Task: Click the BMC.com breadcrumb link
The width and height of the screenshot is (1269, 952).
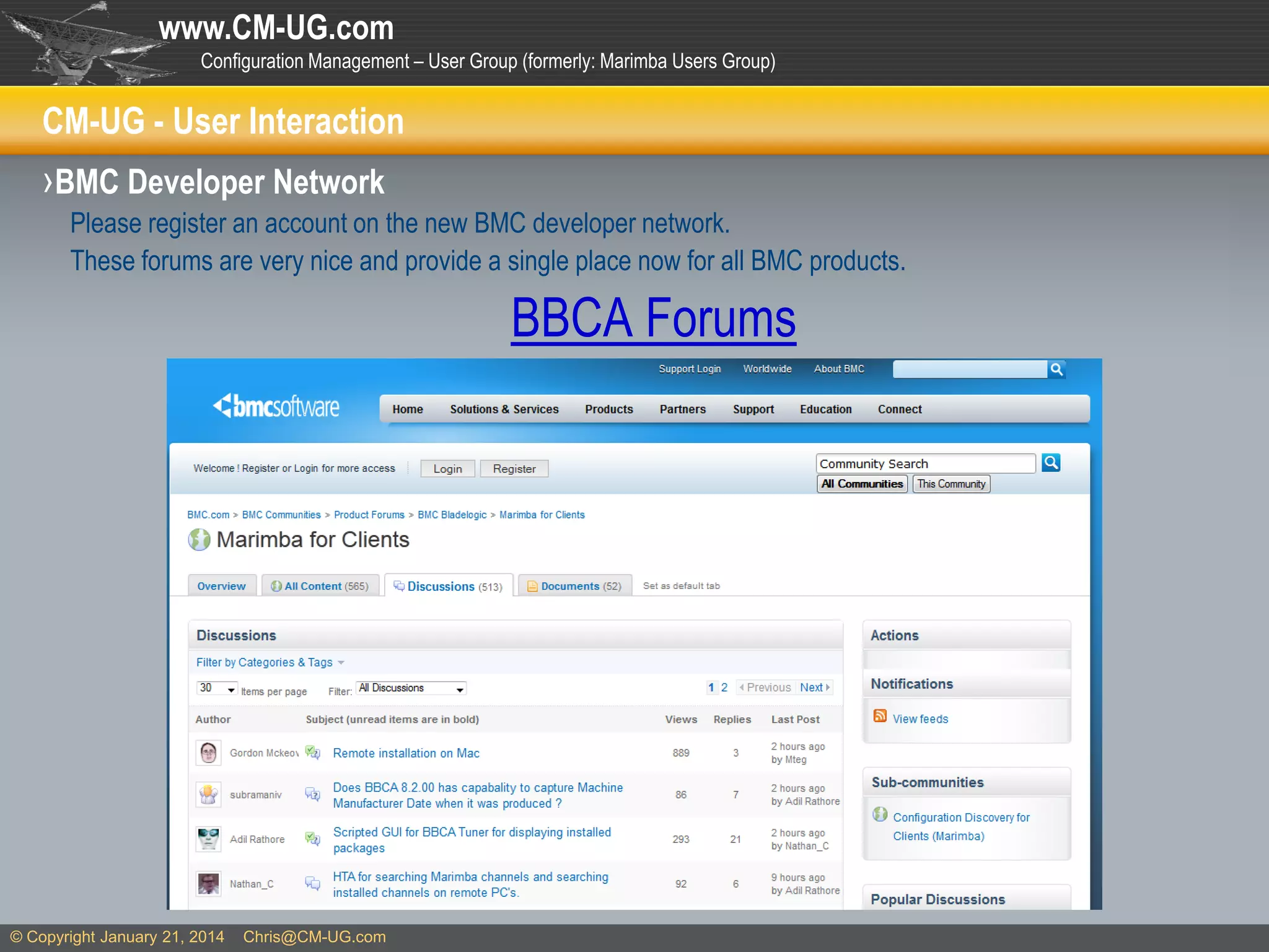Action: [208, 515]
